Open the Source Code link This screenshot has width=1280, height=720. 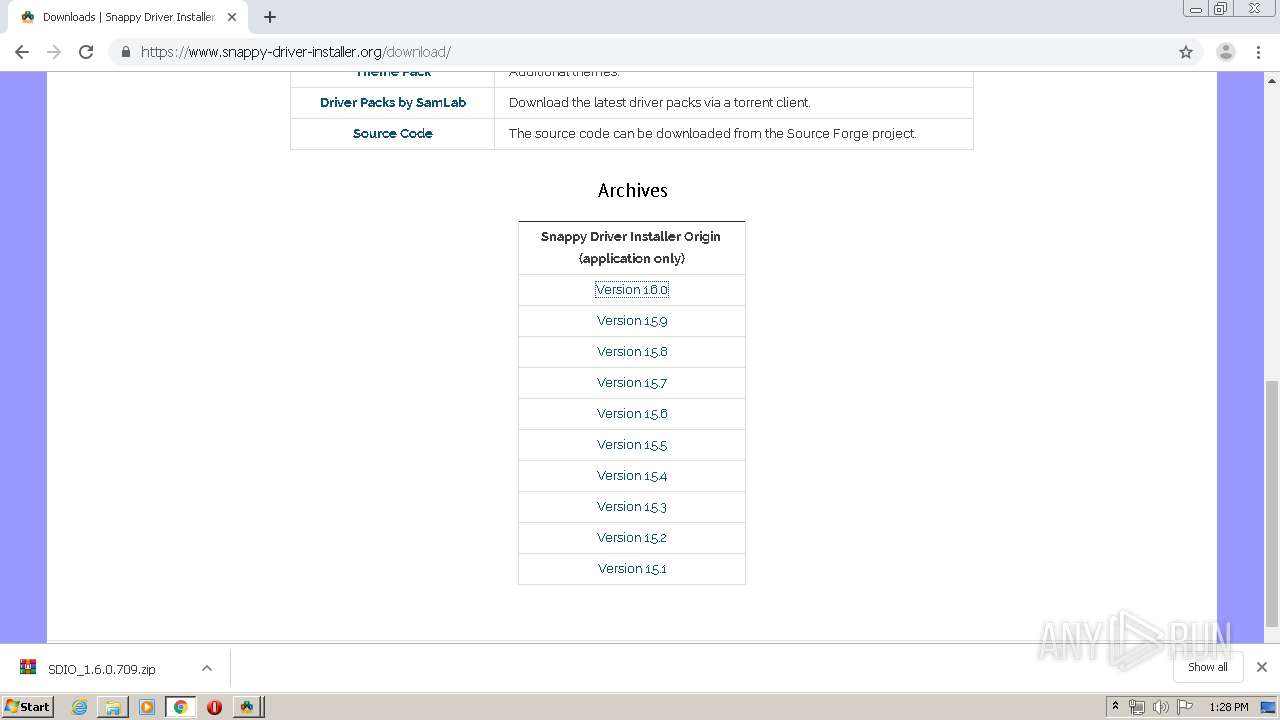pyautogui.click(x=393, y=133)
